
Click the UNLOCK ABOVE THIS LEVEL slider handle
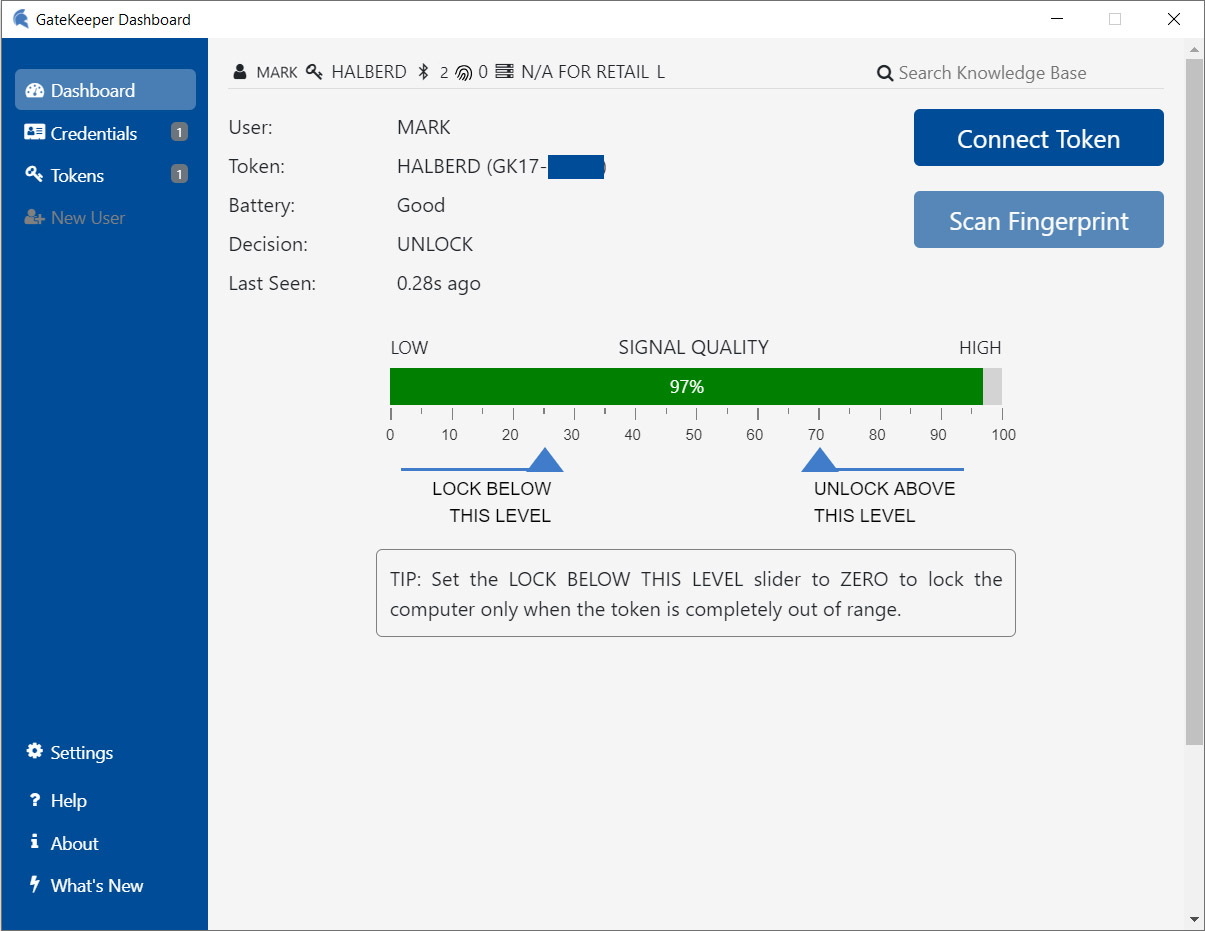[820, 460]
